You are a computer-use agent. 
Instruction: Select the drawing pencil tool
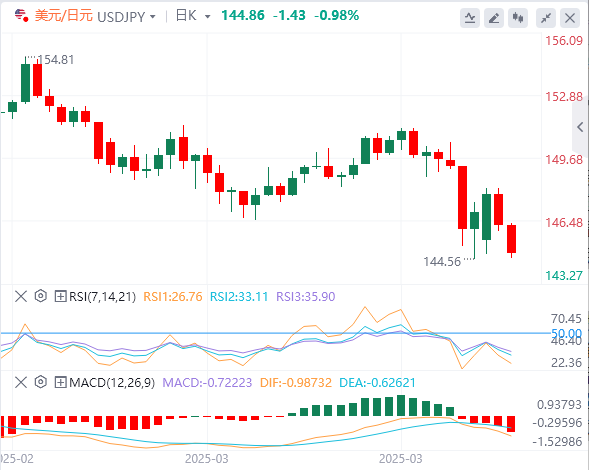point(494,18)
